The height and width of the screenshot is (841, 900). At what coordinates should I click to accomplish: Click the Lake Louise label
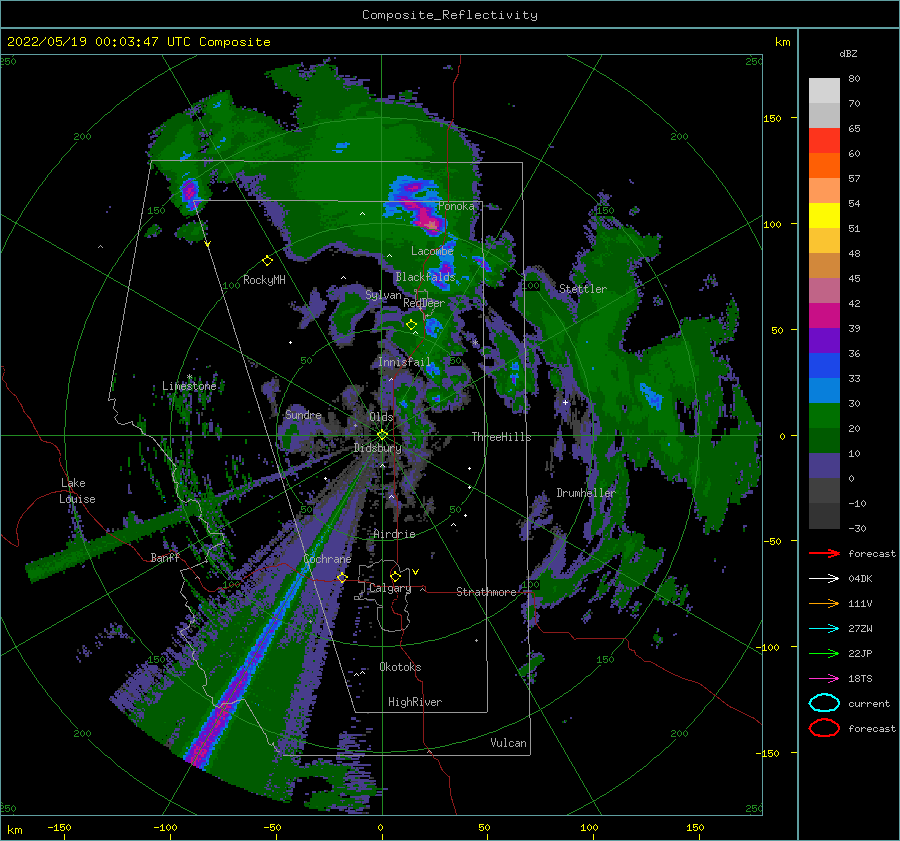point(78,491)
